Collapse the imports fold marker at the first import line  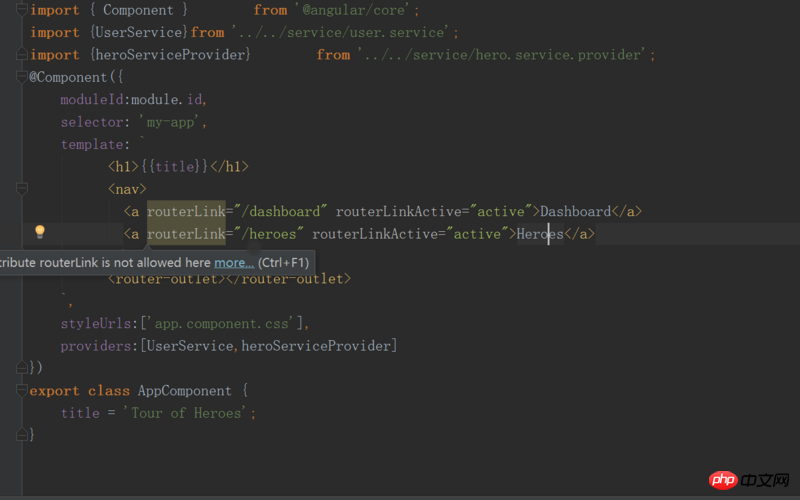pos(21,9)
